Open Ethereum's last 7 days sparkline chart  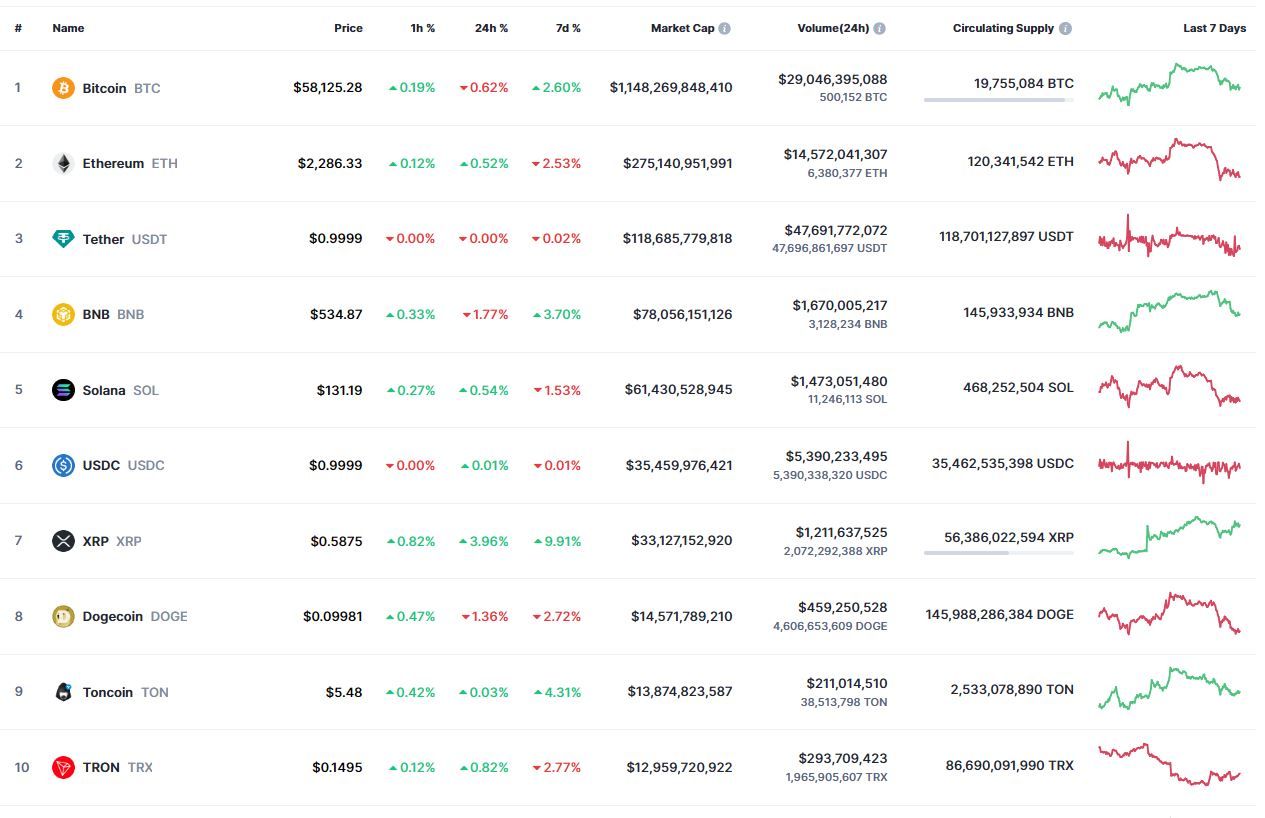tap(1169, 160)
